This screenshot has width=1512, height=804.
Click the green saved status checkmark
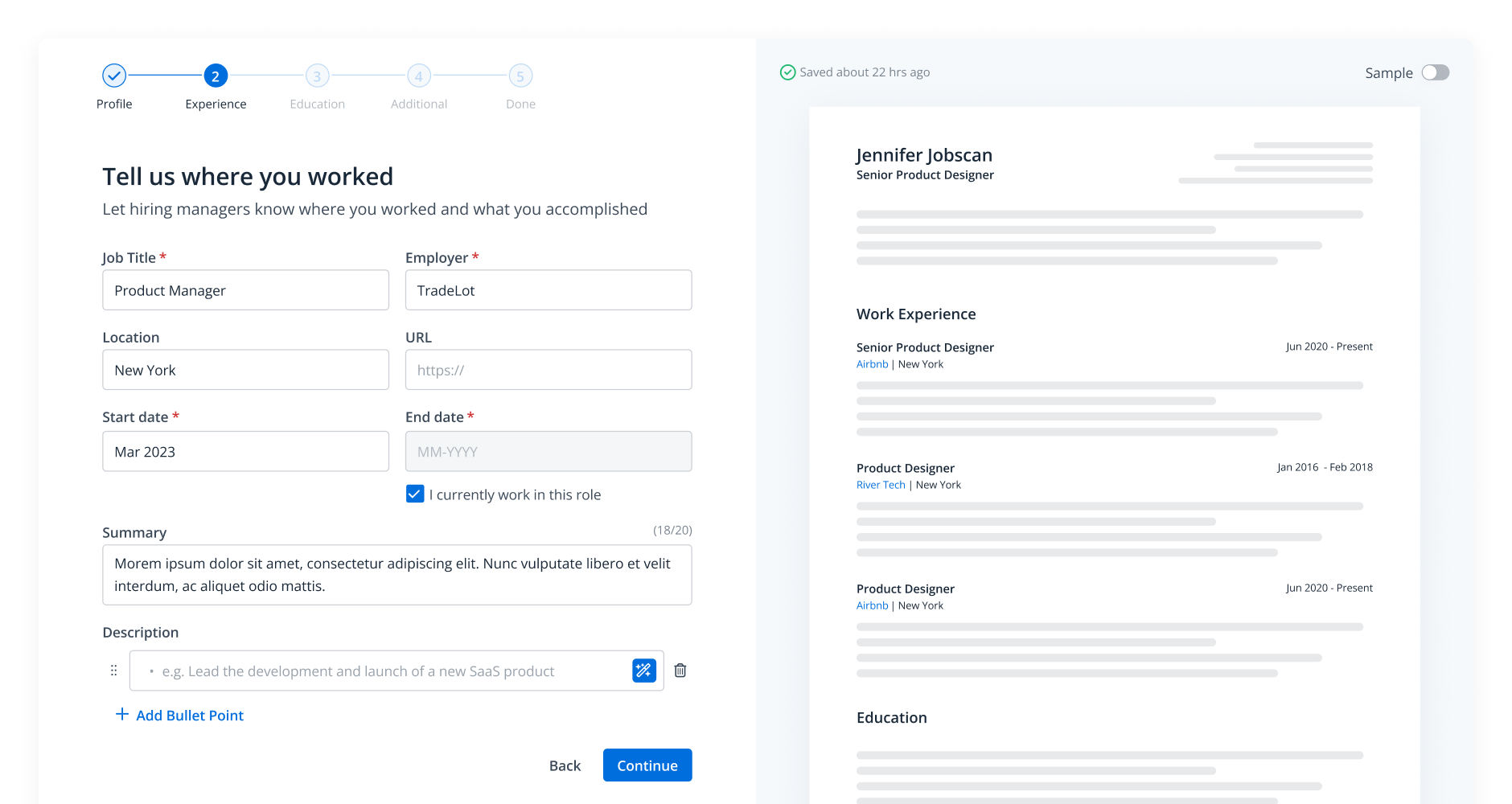point(787,72)
